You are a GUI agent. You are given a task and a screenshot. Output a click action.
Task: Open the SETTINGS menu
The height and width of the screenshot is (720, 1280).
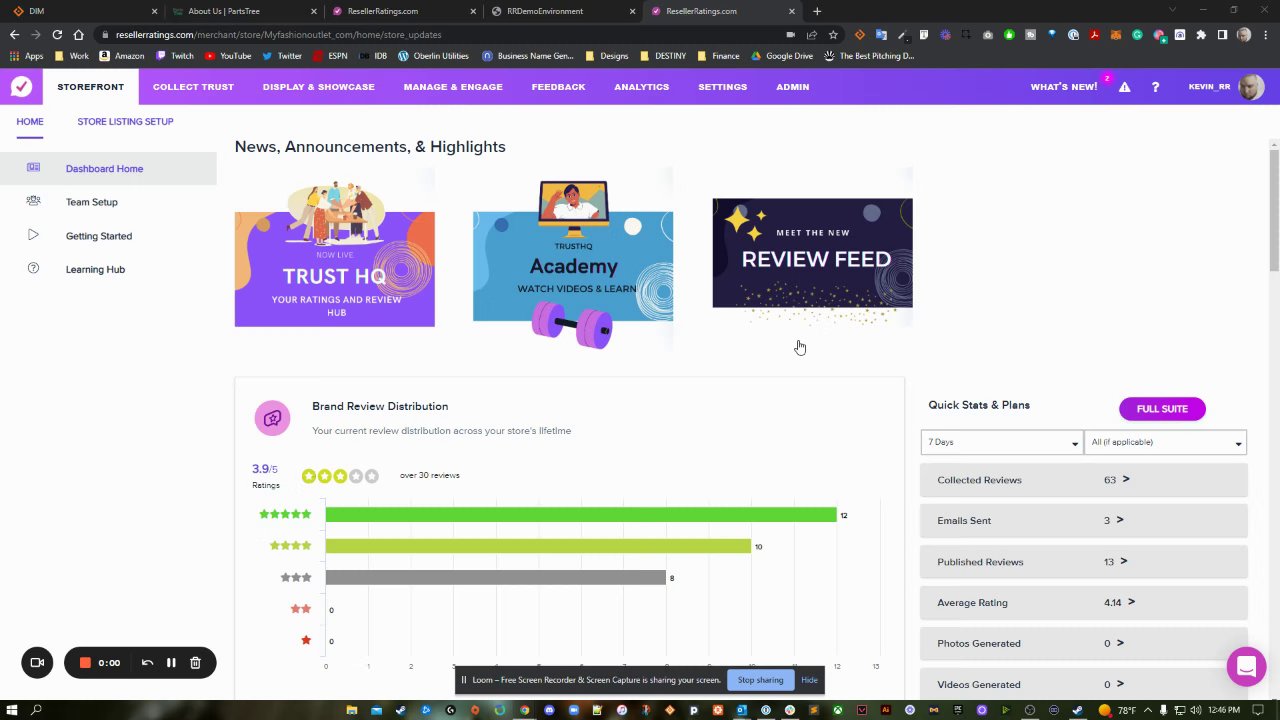pyautogui.click(x=722, y=87)
